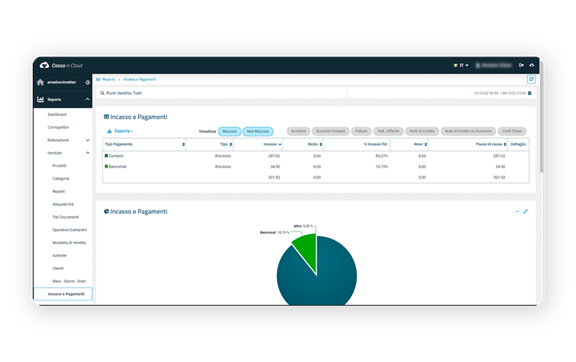Open Modalità di Vendita in sidebar

click(x=69, y=243)
